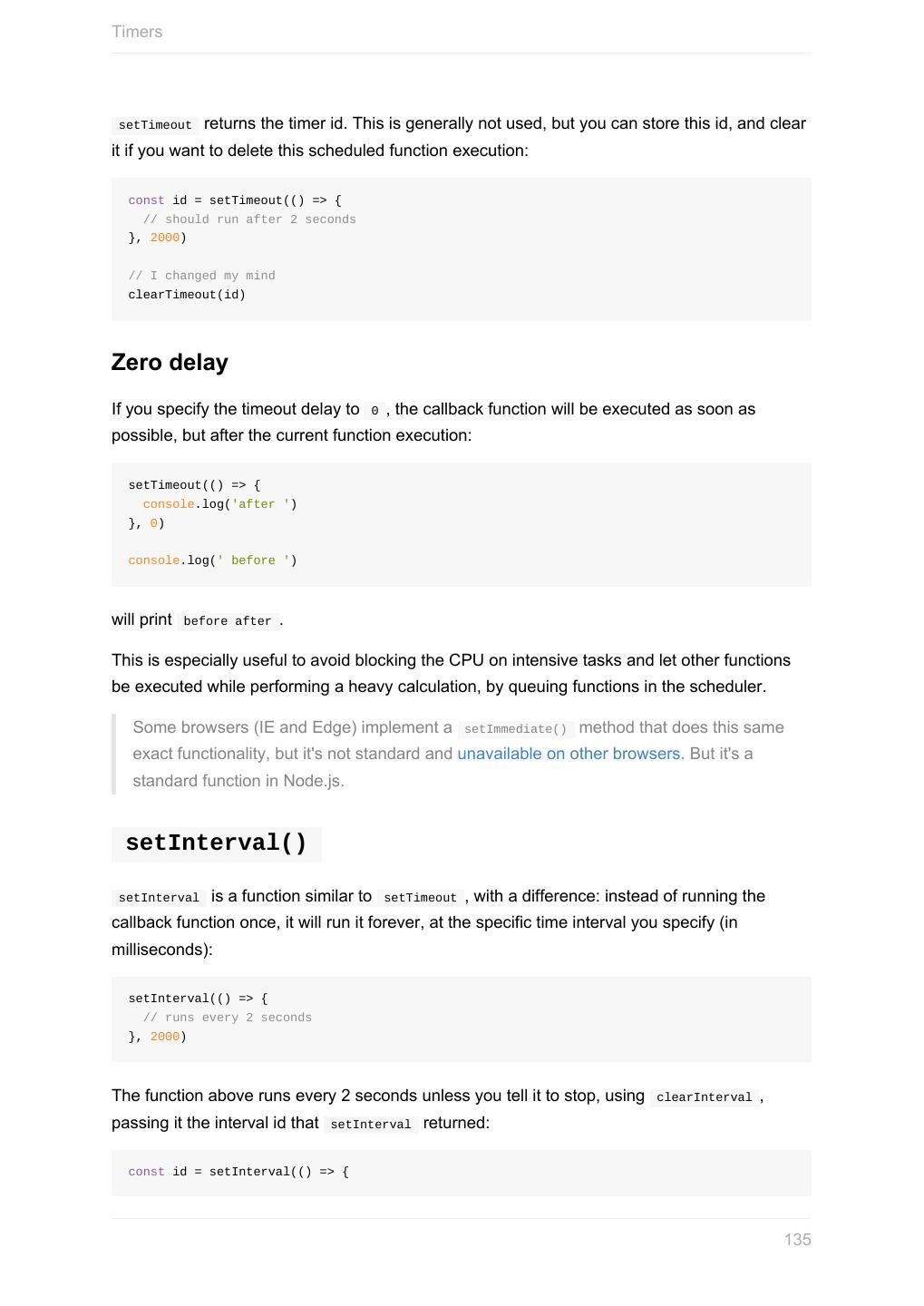Click the "clearTimeout(id)" code line
924x1306 pixels.
tap(187, 295)
